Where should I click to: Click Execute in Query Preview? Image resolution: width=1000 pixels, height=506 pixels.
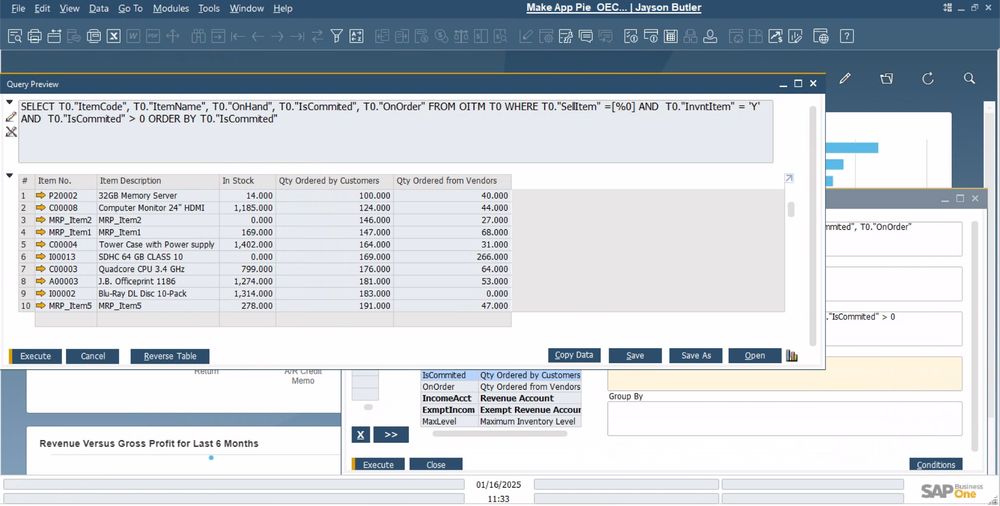coord(36,356)
